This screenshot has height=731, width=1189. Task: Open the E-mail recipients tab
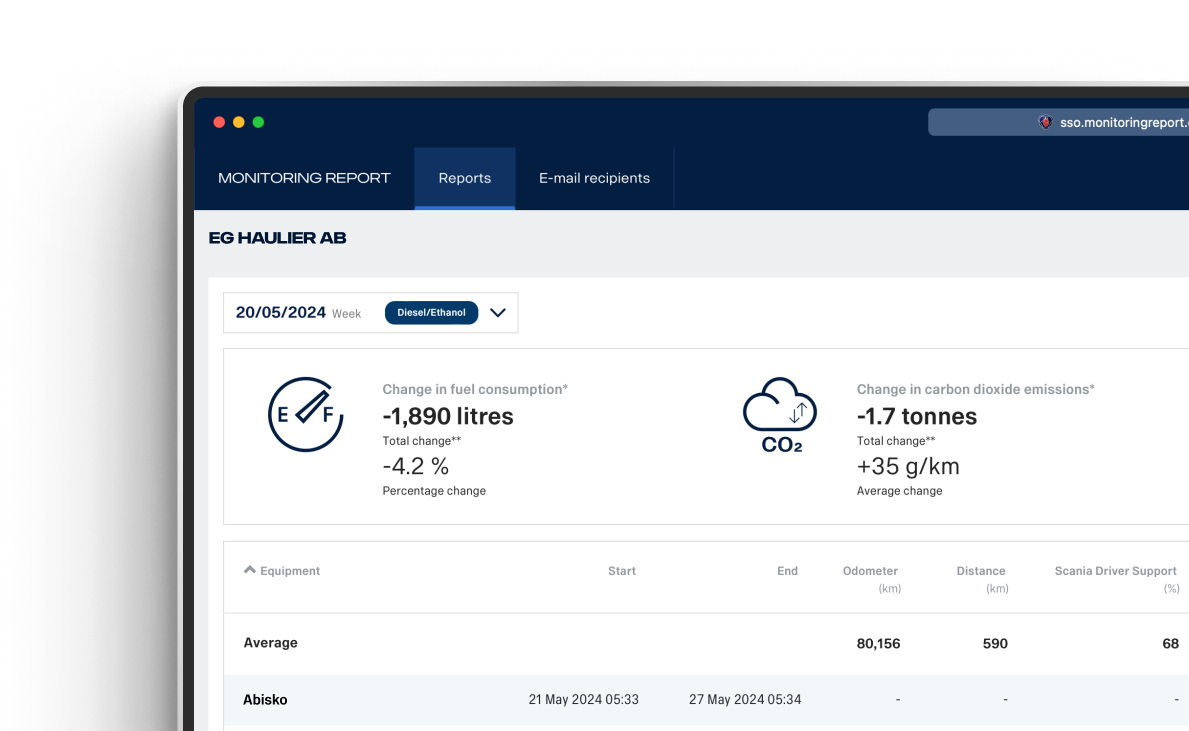click(x=594, y=178)
